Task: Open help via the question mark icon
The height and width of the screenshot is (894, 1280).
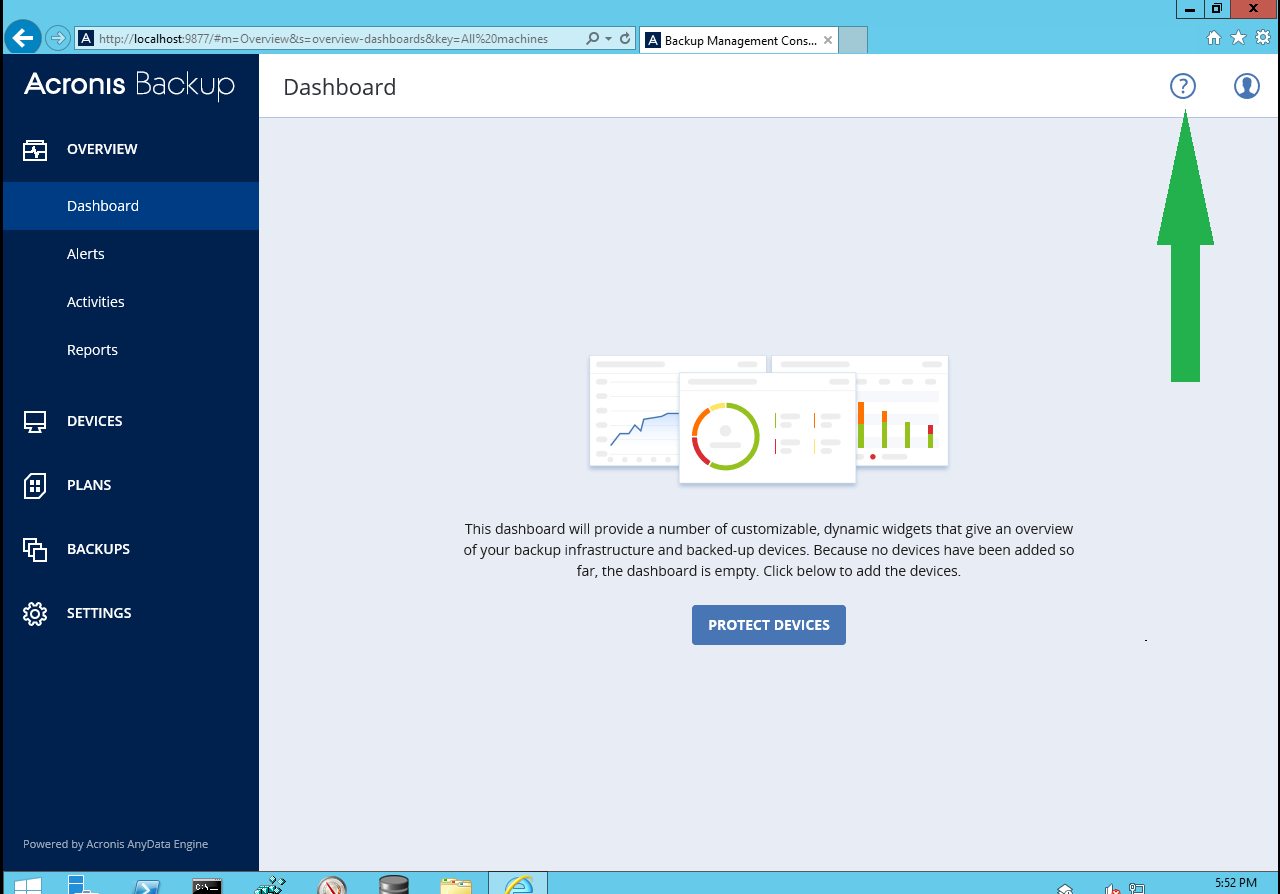Action: [1182, 86]
